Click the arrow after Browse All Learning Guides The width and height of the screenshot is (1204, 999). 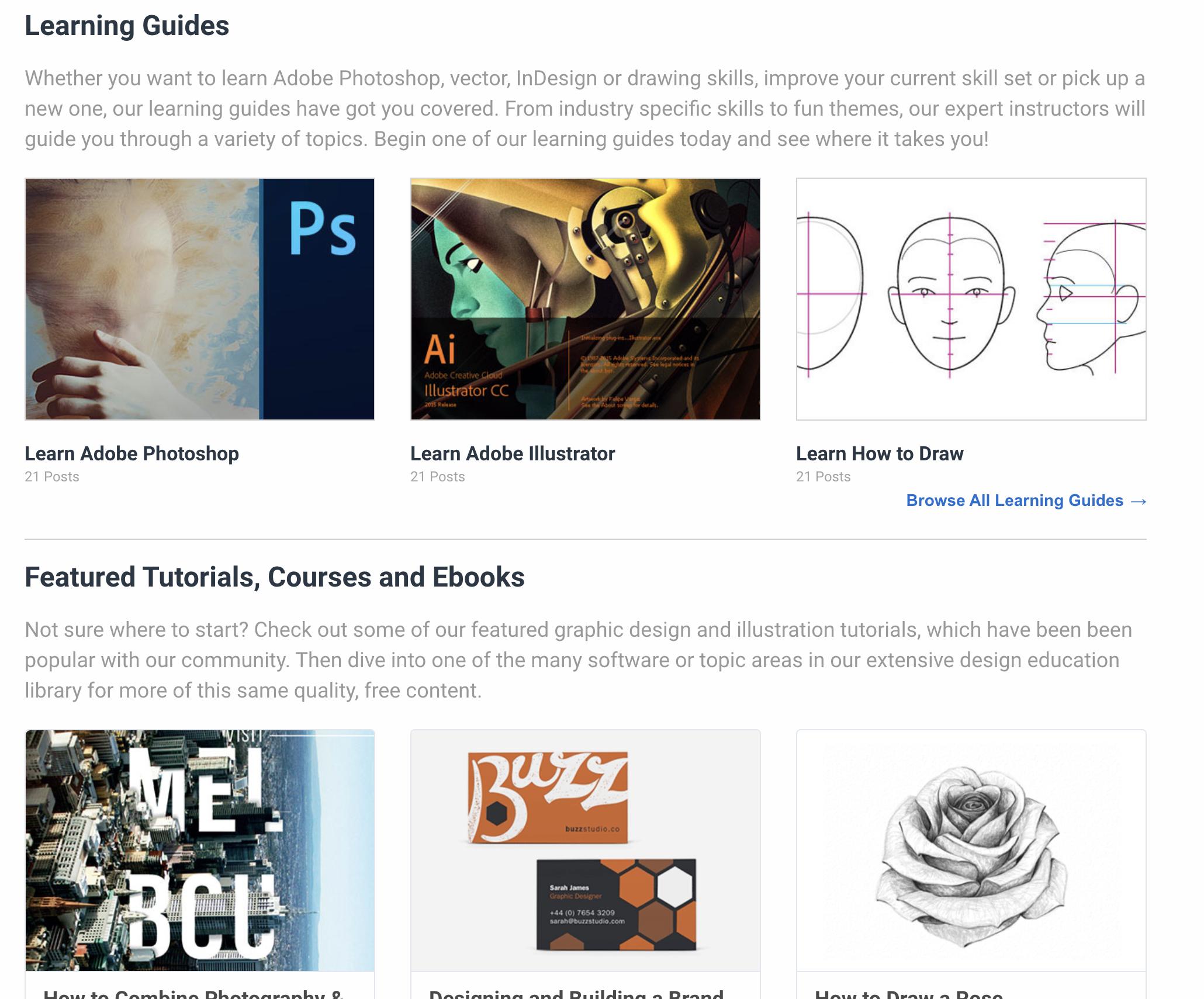pos(1139,501)
